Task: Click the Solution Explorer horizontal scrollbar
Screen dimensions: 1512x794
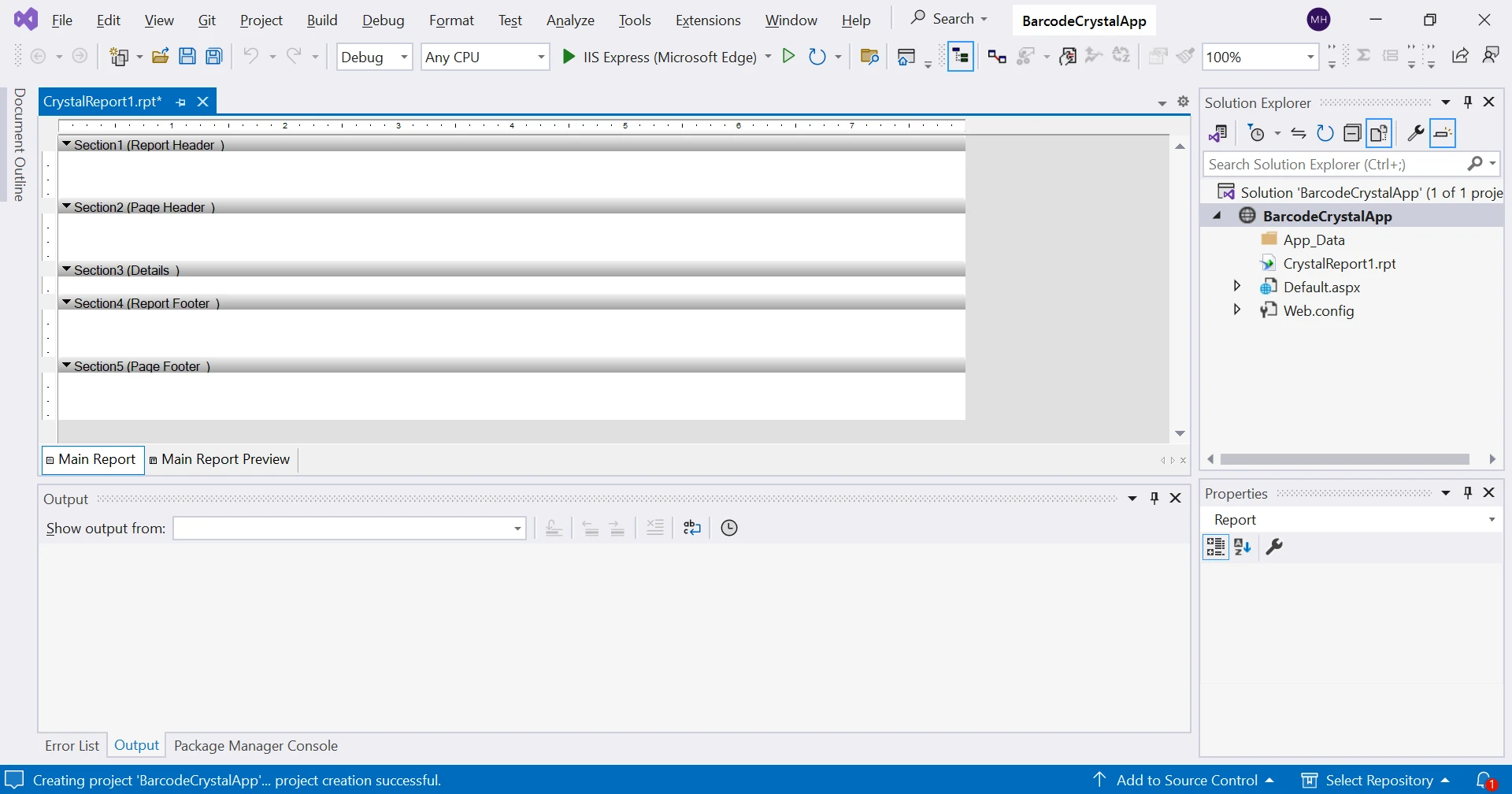Action: 1345,459
